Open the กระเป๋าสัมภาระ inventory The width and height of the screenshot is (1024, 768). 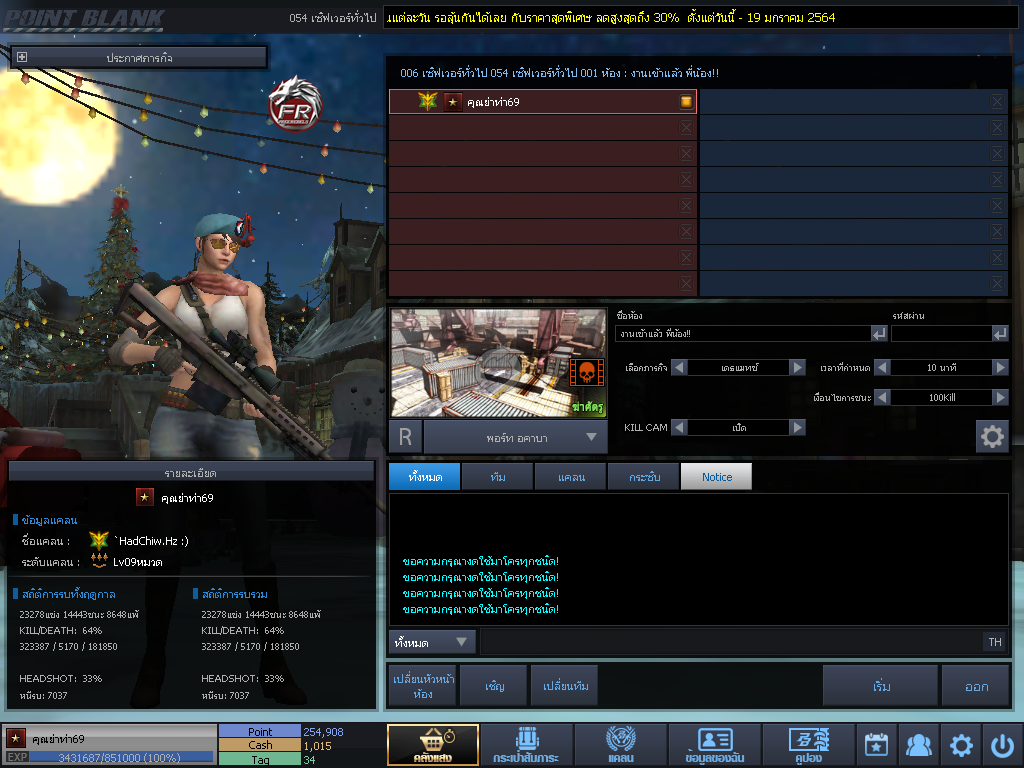coord(526,744)
